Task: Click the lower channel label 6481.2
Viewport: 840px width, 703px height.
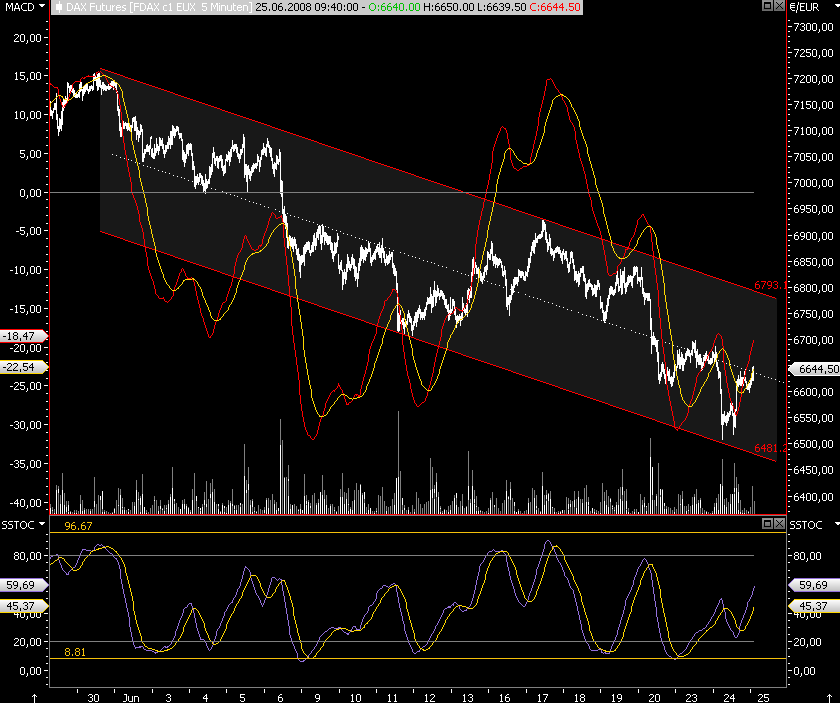Action: (770, 448)
